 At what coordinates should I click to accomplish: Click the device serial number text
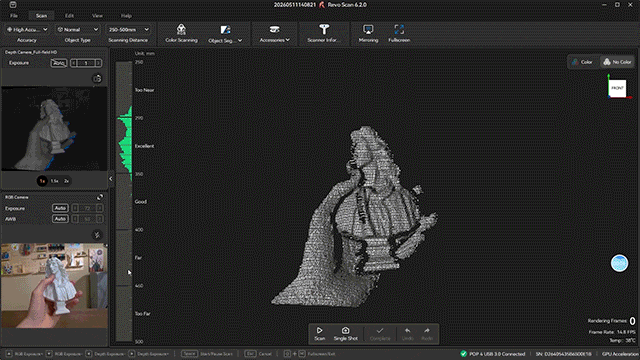click(x=563, y=353)
